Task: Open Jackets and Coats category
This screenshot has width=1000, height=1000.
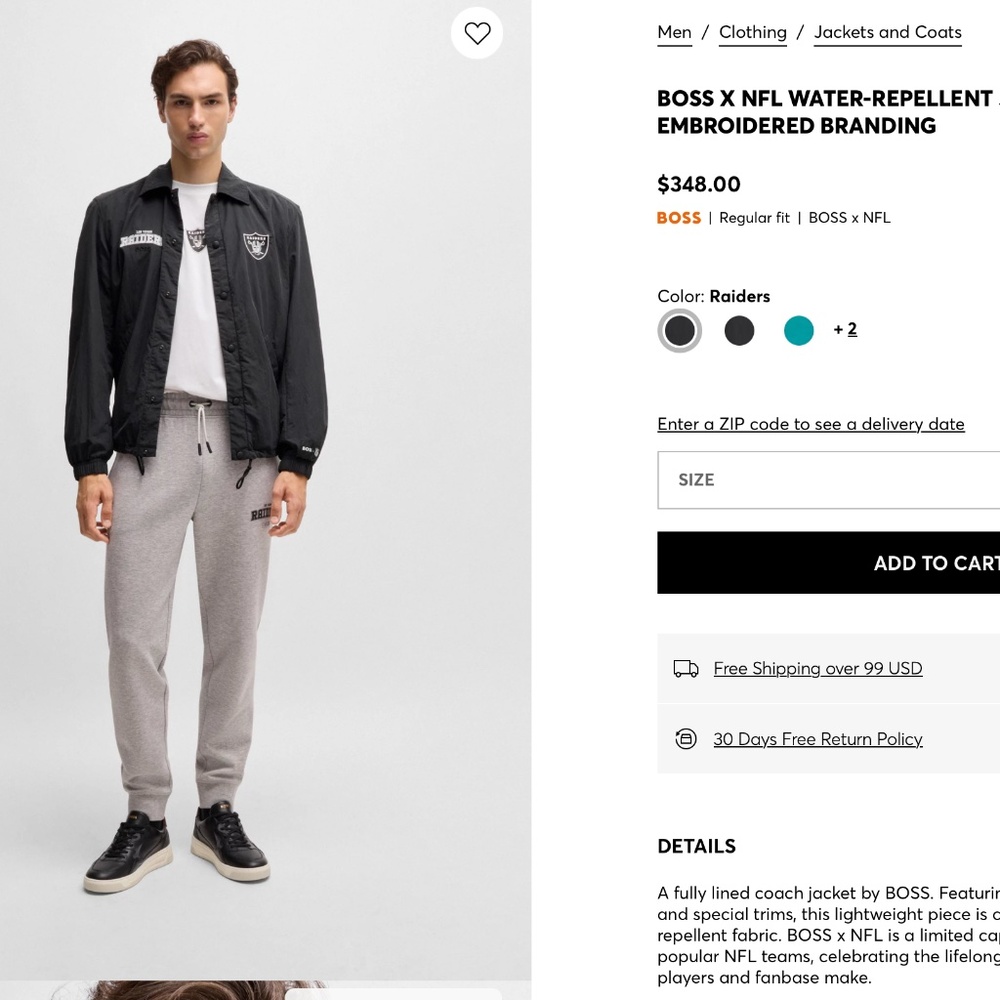Action: [x=887, y=32]
